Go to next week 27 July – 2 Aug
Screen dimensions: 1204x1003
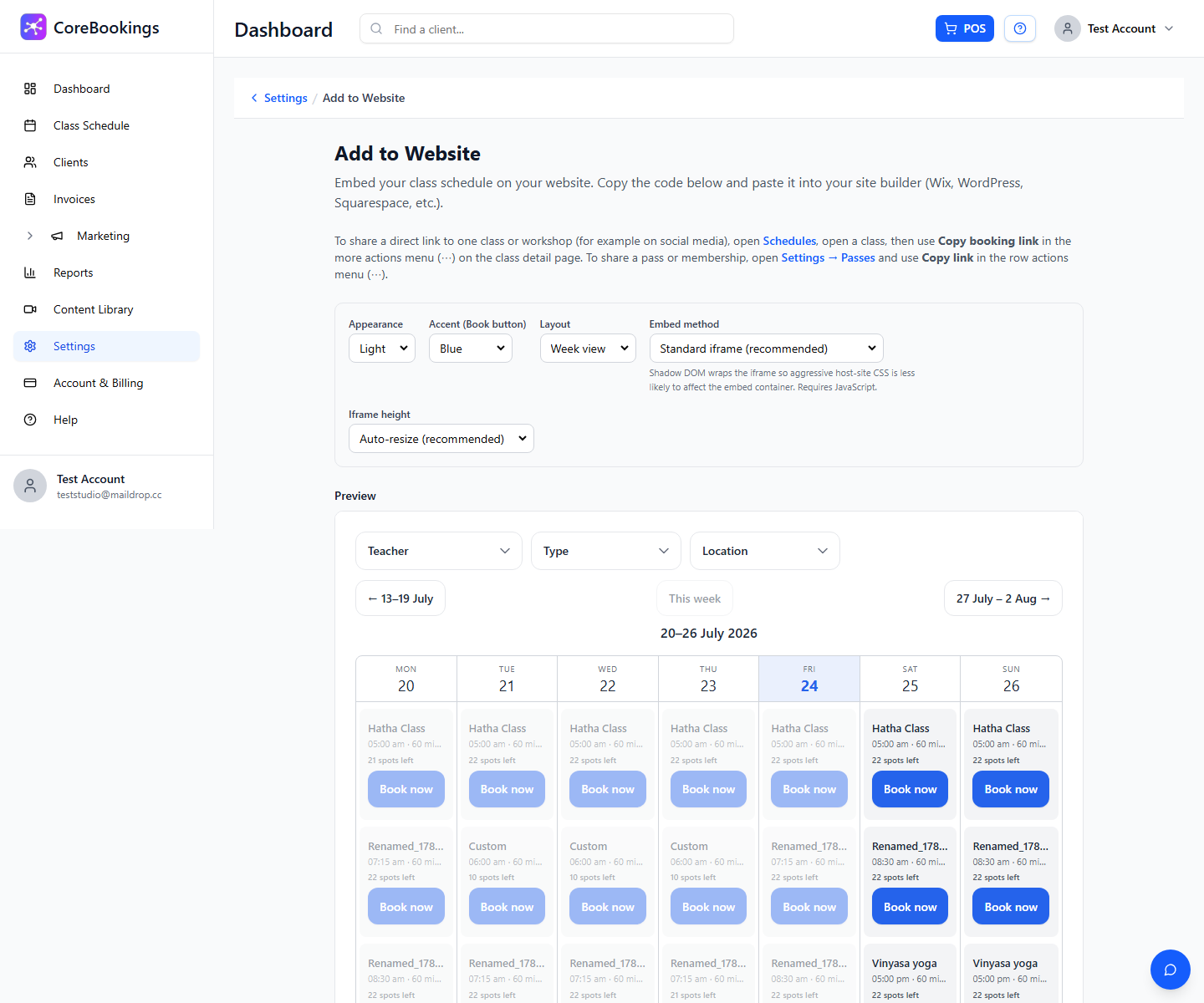click(1003, 598)
